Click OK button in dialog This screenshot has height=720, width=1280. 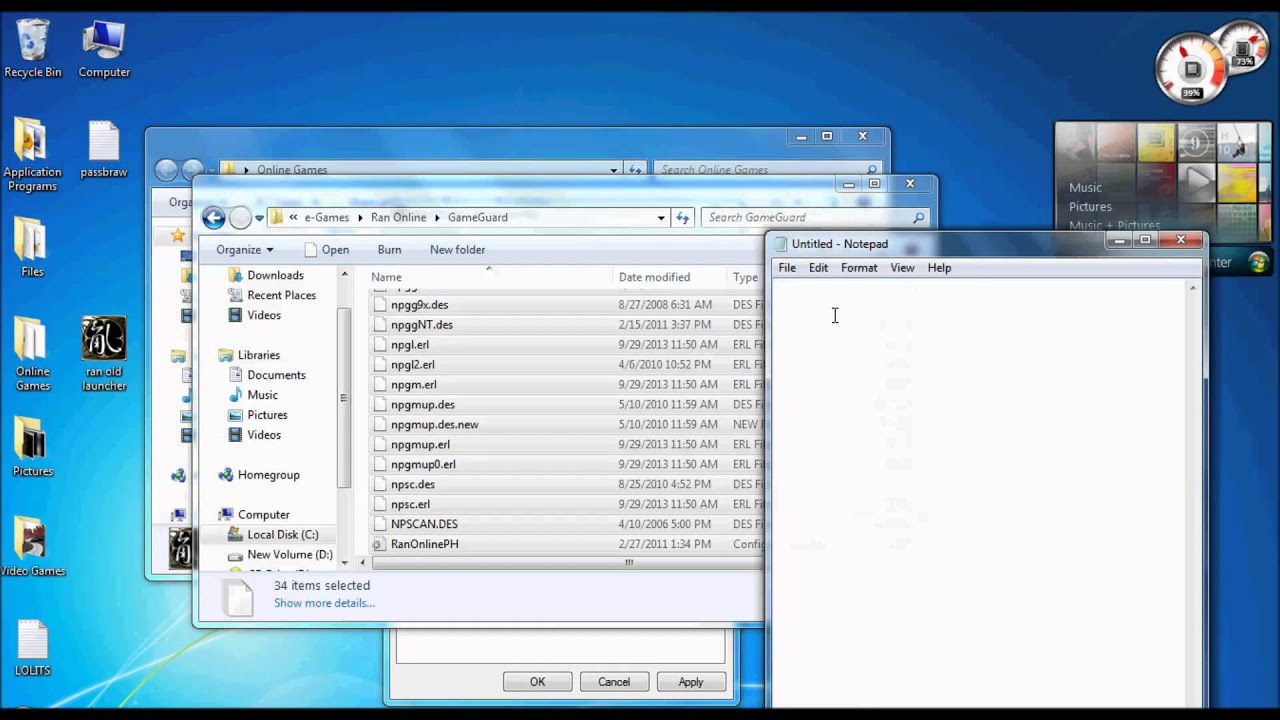pos(537,682)
